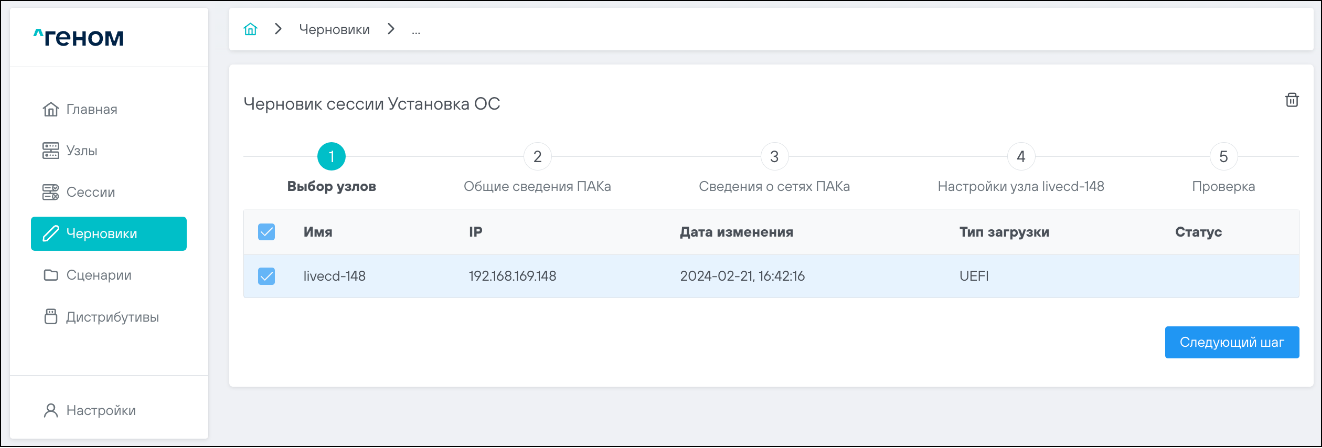This screenshot has width=1322, height=448.
Task: Jump to step 3 Сведения о сетях ПАКа
Action: (773, 157)
